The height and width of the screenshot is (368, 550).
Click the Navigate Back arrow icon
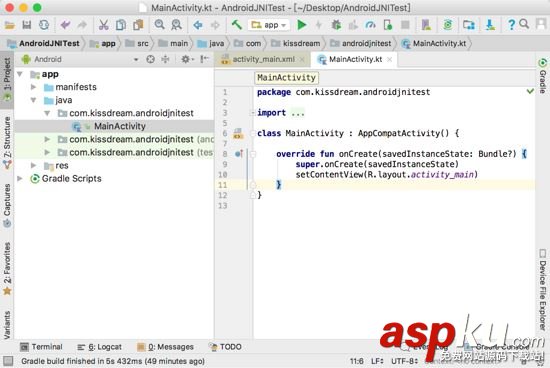[x=198, y=25]
